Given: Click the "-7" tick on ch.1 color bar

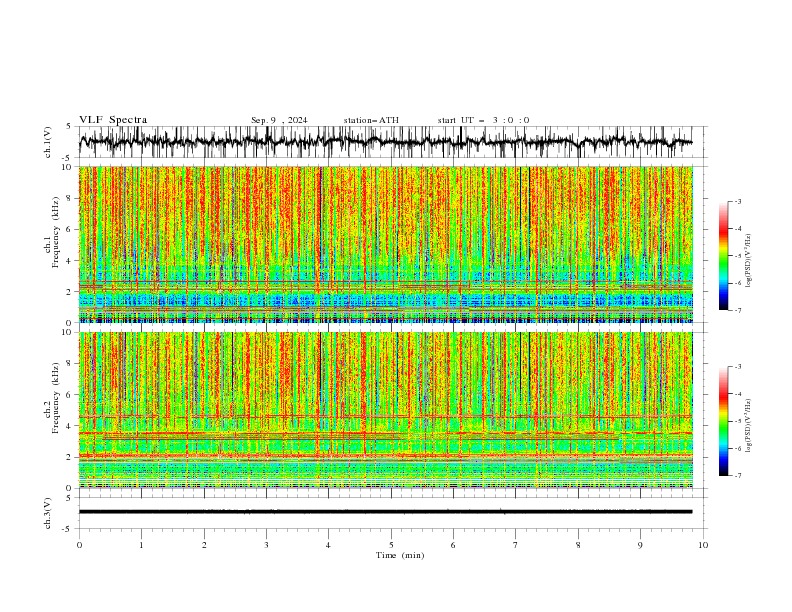Looking at the screenshot, I should (738, 310).
